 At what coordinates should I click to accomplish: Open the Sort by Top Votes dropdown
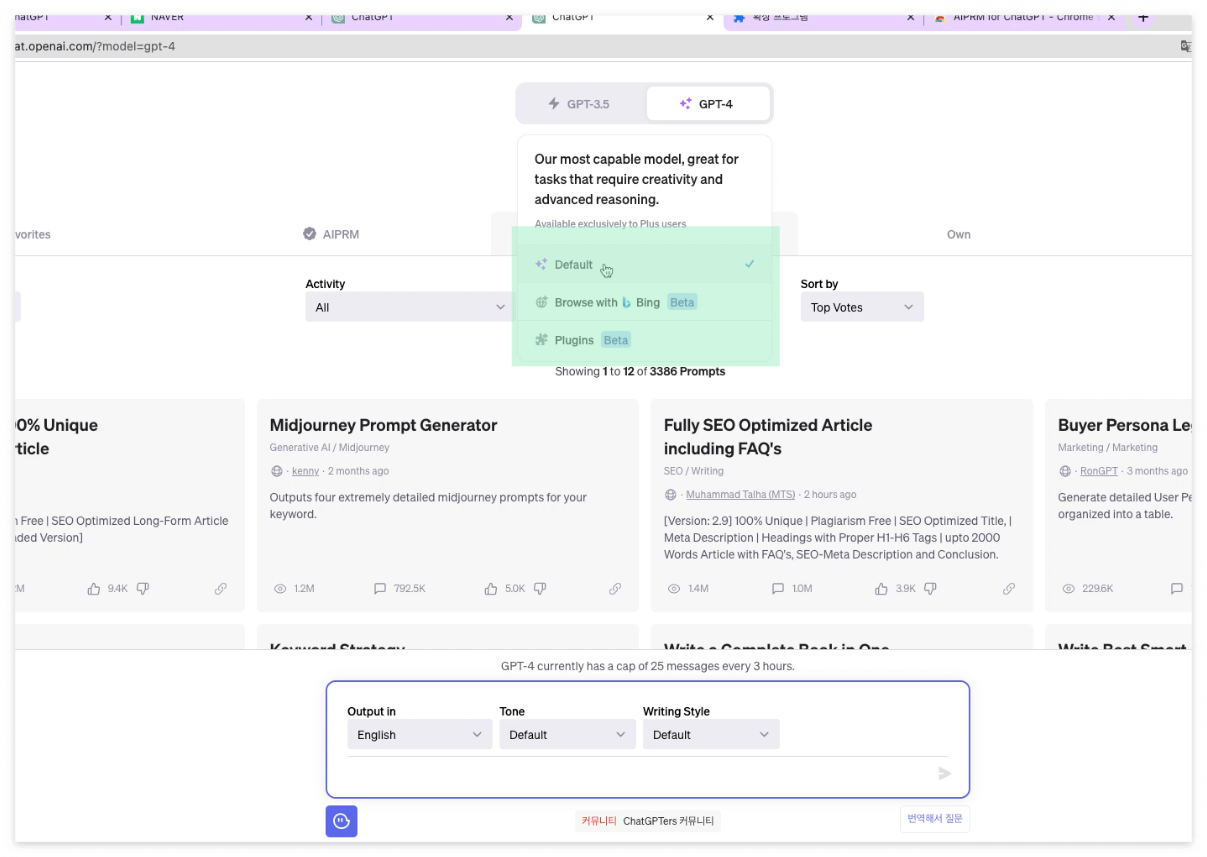pyautogui.click(x=862, y=307)
